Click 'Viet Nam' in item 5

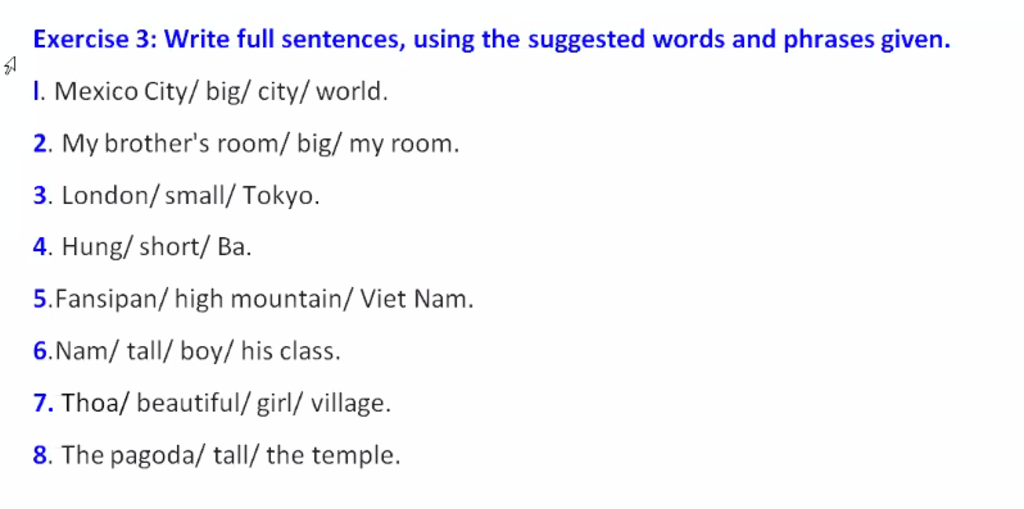(x=413, y=299)
